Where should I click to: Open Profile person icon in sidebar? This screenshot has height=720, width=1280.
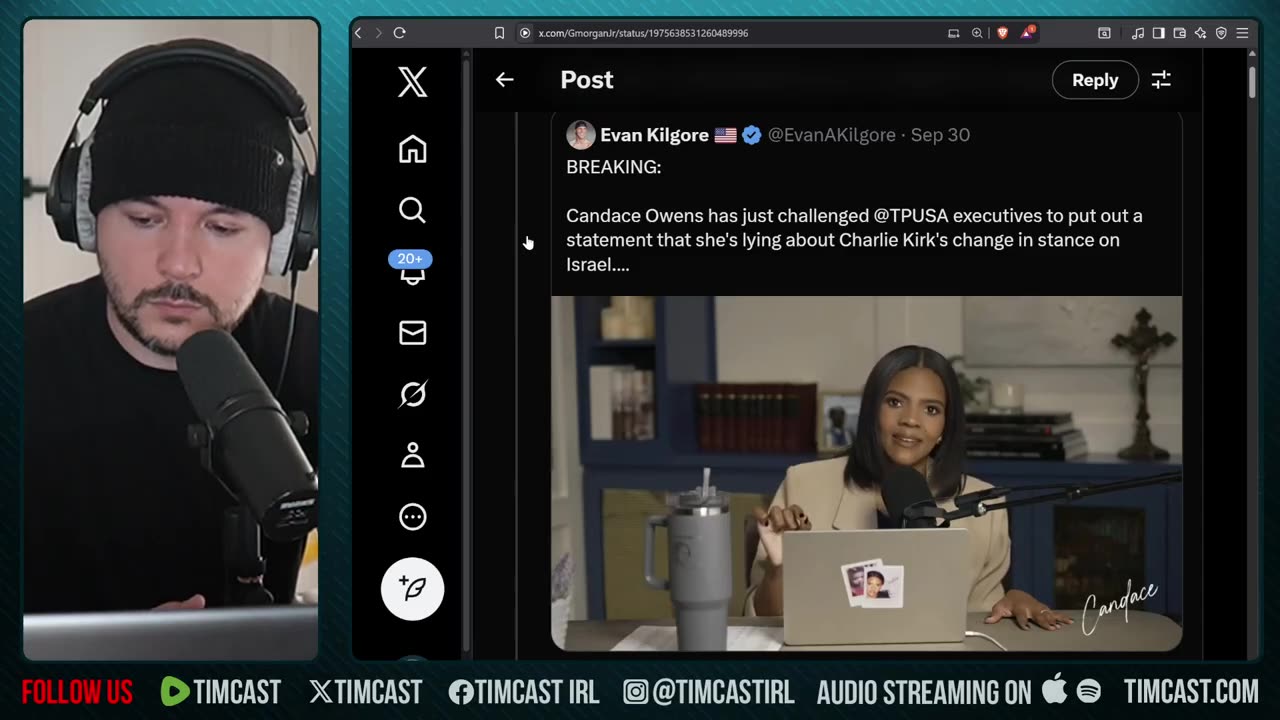412,456
